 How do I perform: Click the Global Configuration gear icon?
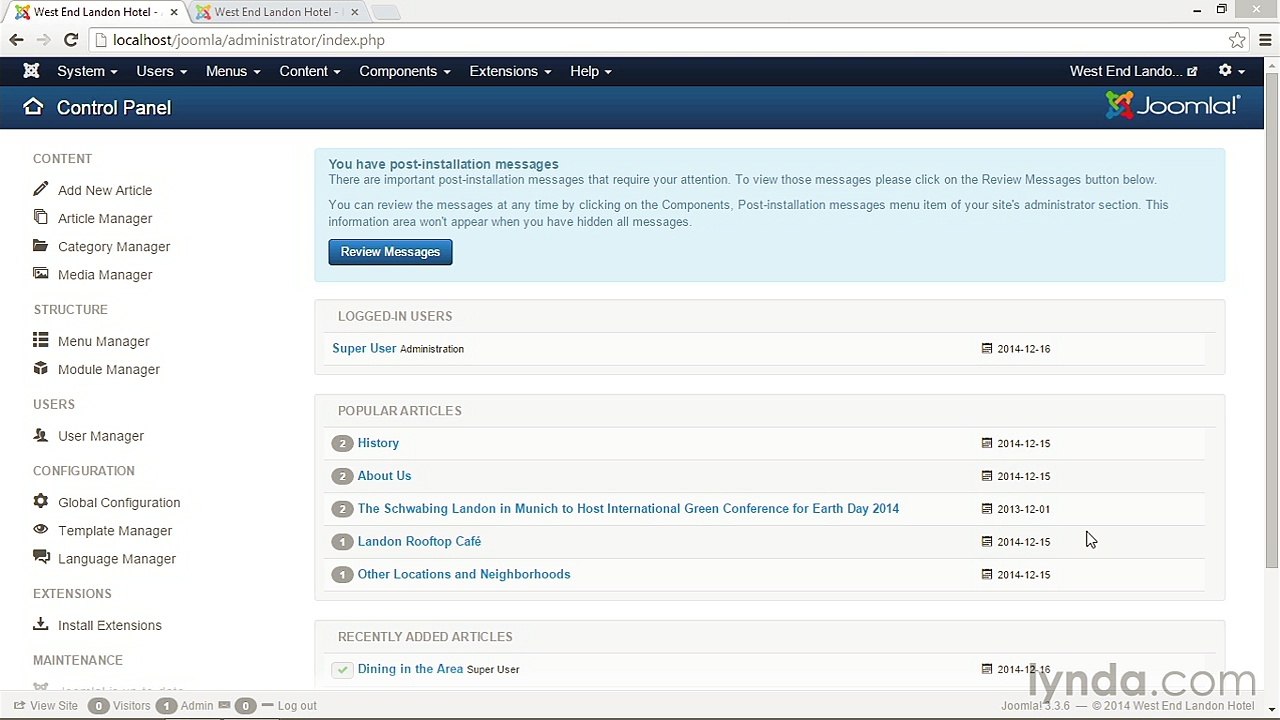point(40,501)
